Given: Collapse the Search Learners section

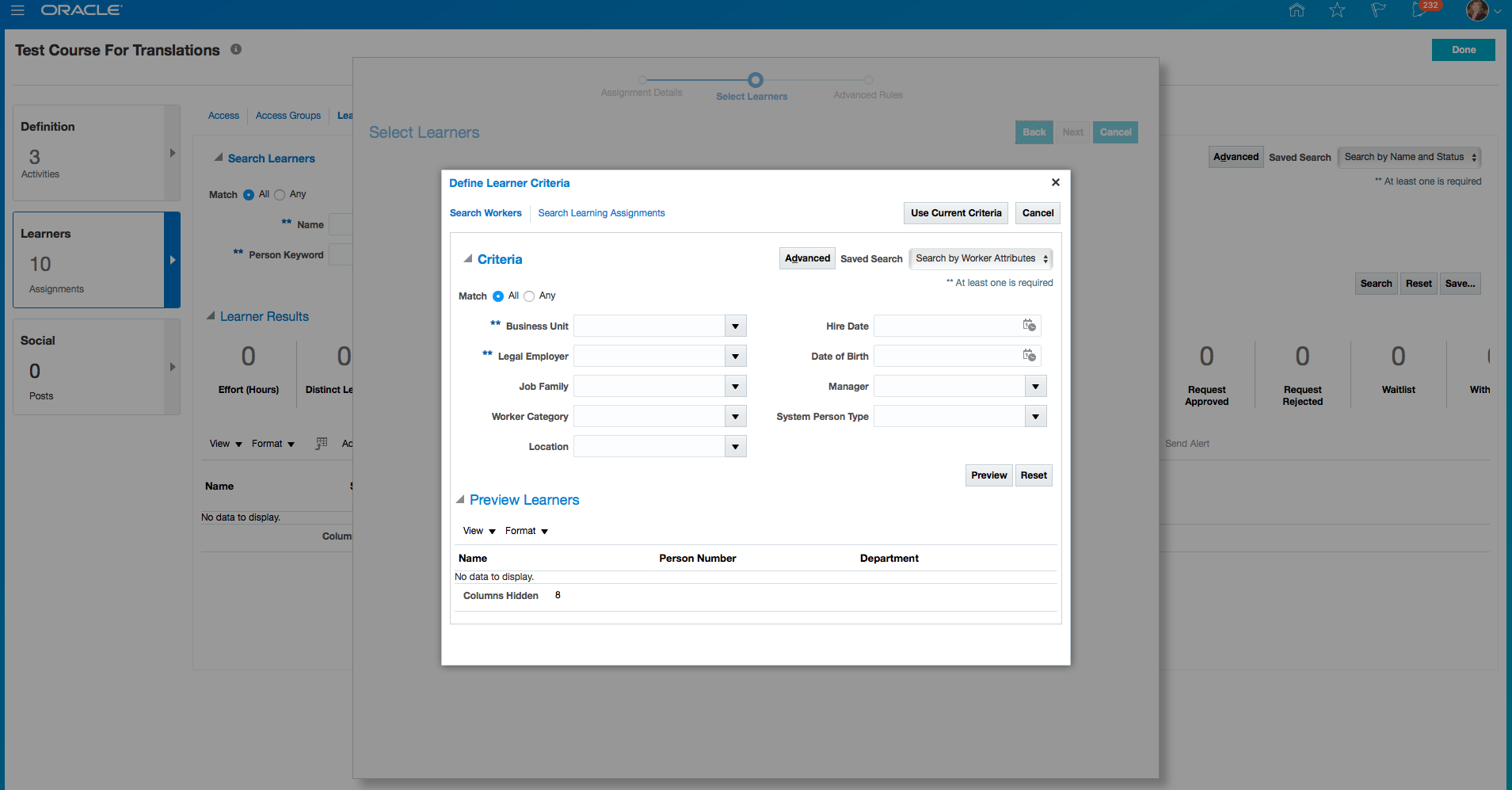Looking at the screenshot, I should pyautogui.click(x=219, y=158).
